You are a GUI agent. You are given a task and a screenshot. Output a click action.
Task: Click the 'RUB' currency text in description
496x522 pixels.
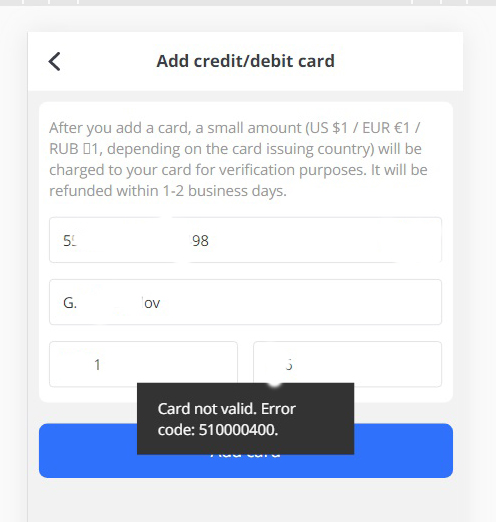[x=64, y=149]
